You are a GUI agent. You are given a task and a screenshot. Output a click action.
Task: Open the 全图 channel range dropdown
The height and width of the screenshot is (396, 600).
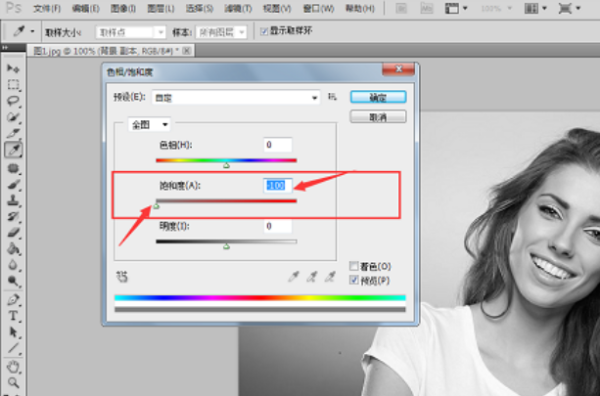[x=149, y=125]
